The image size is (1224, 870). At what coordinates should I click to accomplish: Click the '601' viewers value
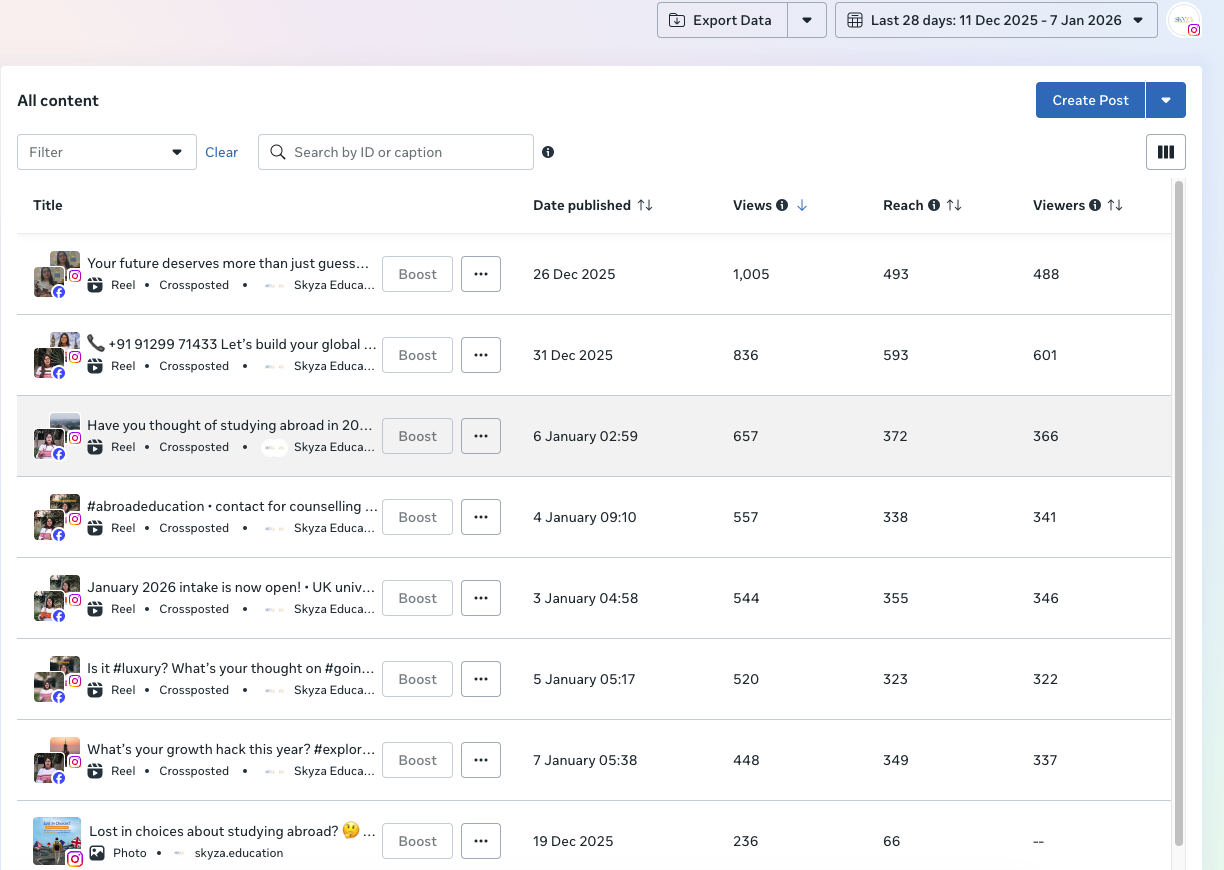point(1045,355)
